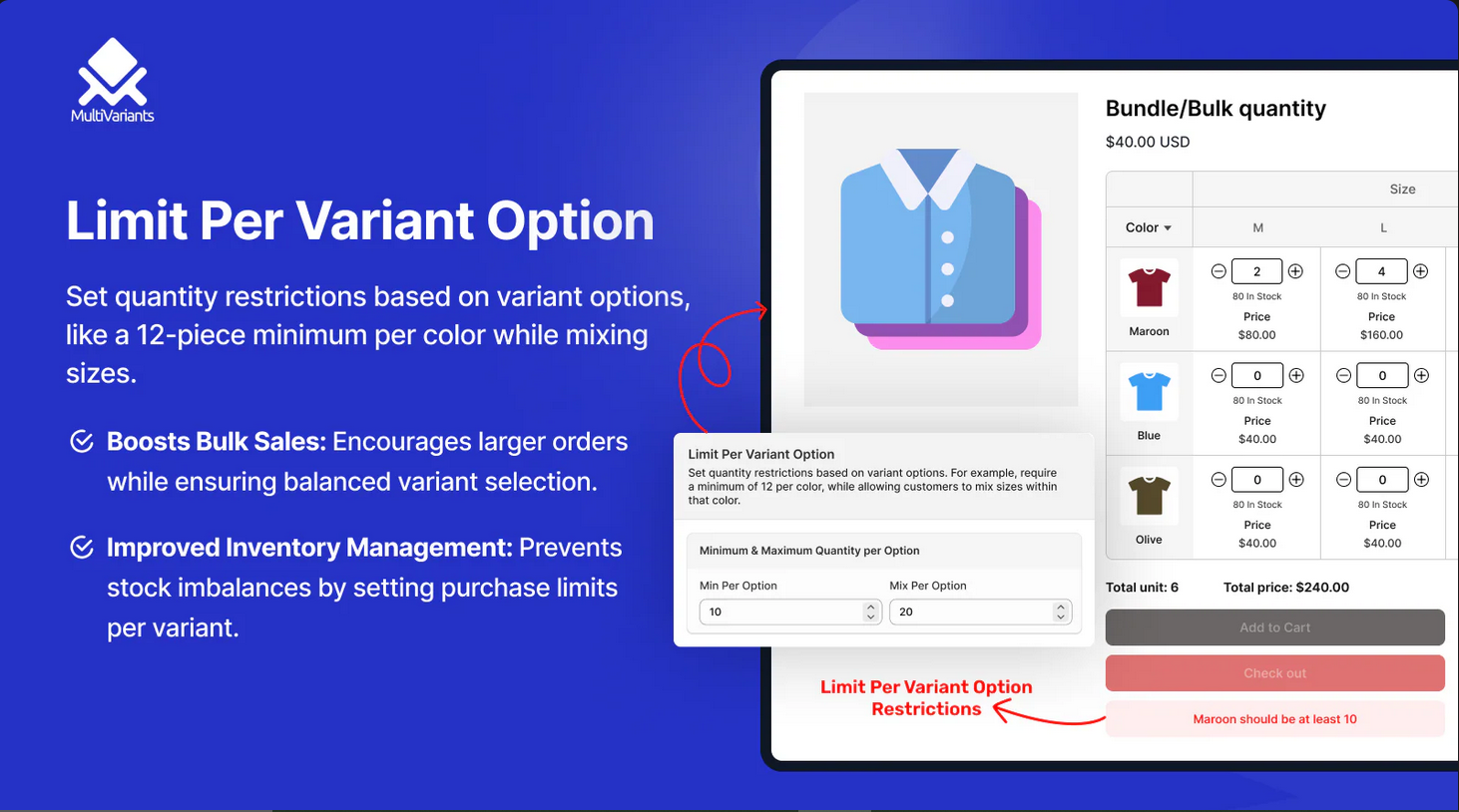Decrease Blue size M quantity
Viewport: 1459px width, 812px height.
click(1218, 375)
